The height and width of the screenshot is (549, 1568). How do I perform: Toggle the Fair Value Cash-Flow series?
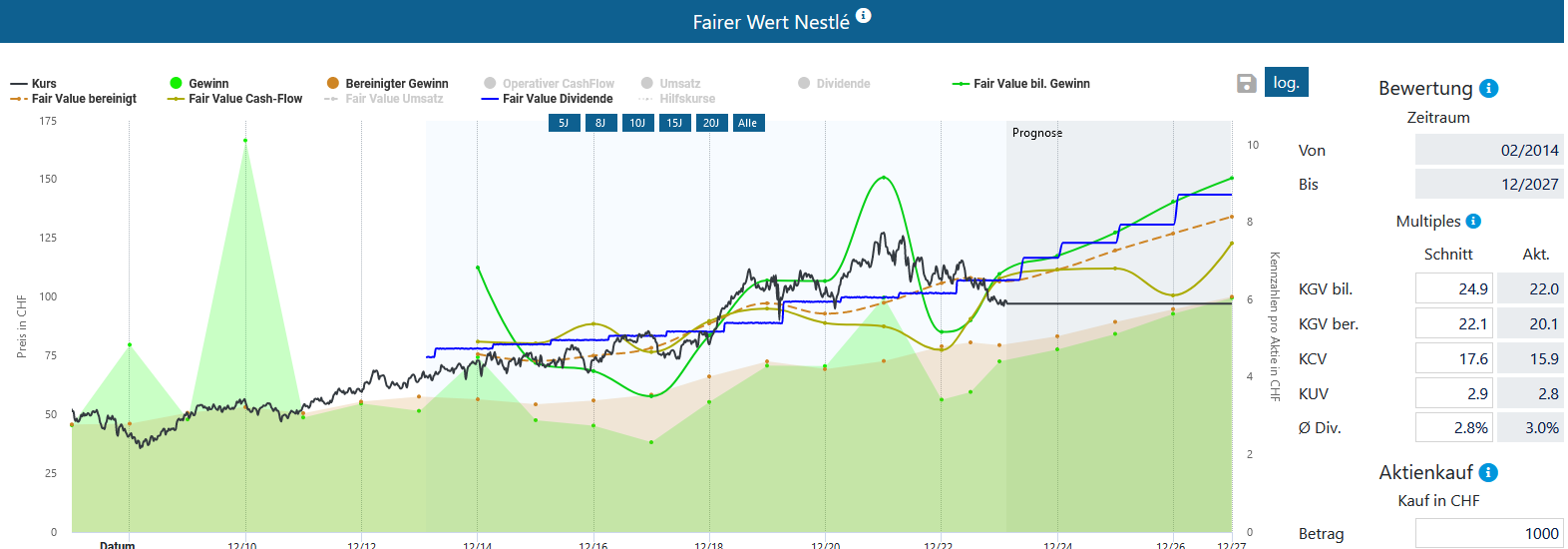pyautogui.click(x=235, y=99)
